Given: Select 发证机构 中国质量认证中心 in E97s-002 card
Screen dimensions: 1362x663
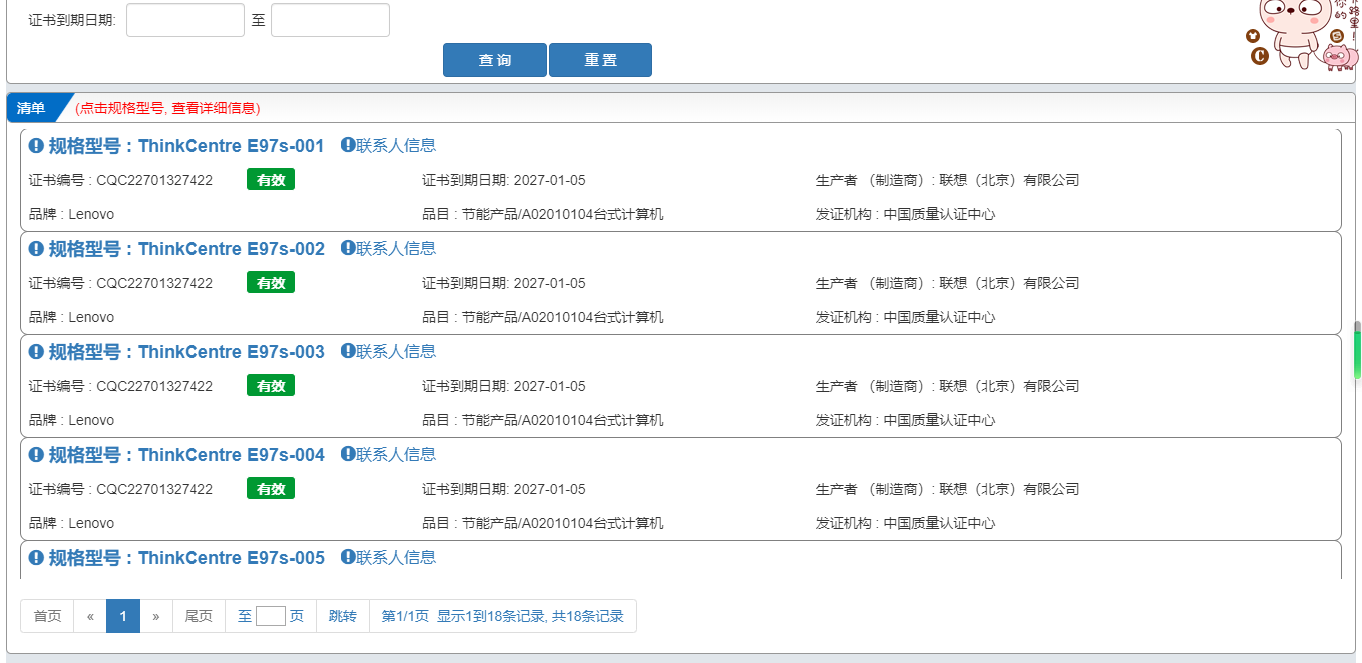Looking at the screenshot, I should point(906,317).
